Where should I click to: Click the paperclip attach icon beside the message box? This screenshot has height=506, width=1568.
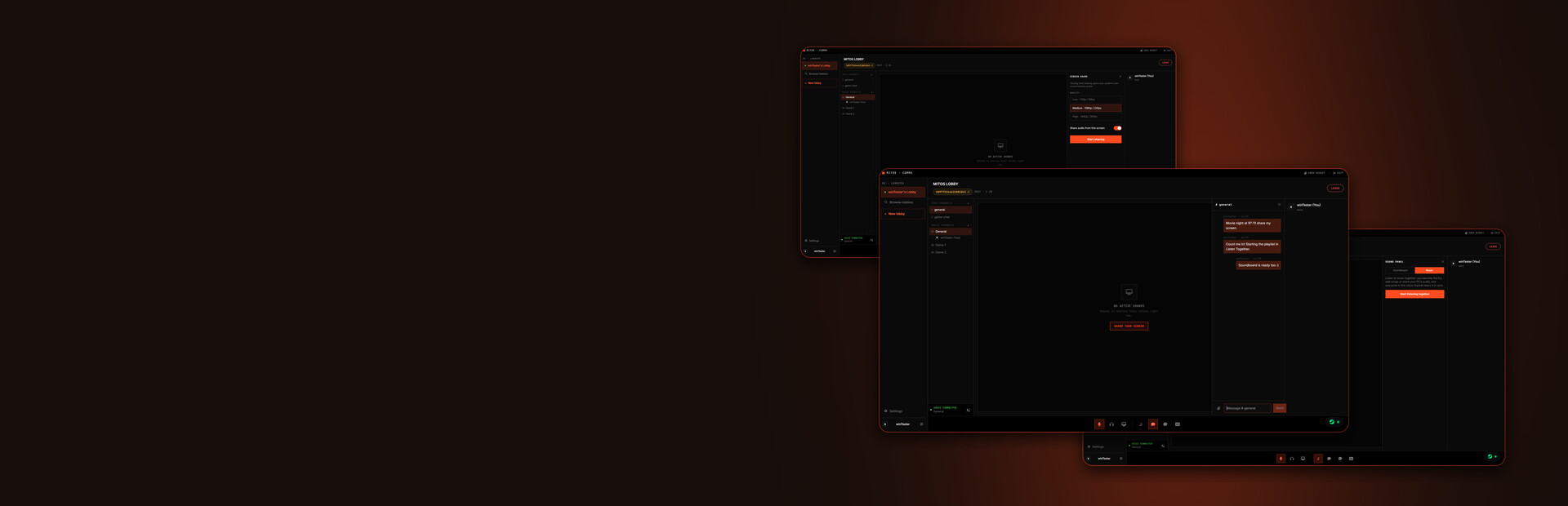pos(1218,408)
